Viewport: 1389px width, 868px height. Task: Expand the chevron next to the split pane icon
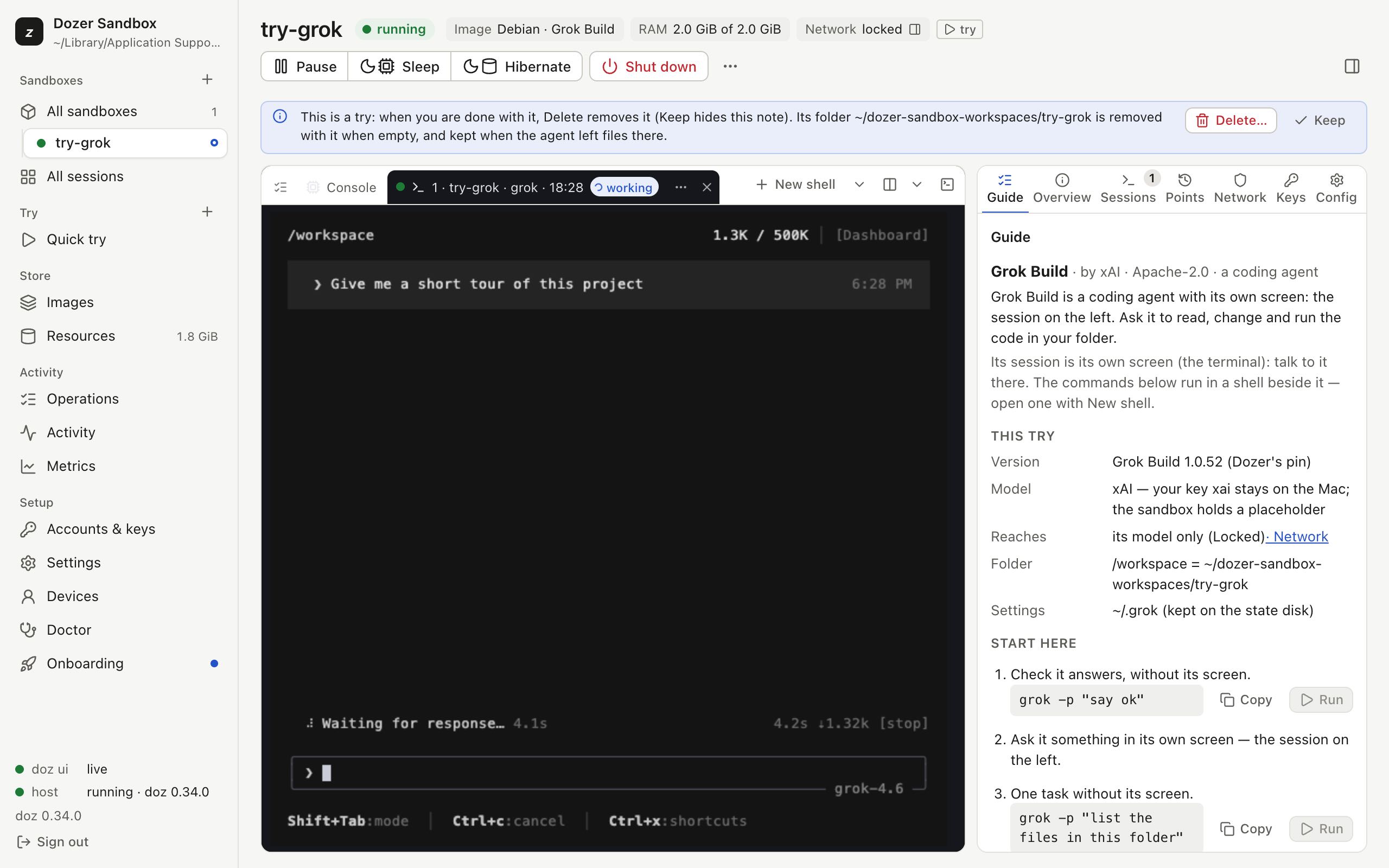[x=916, y=184]
